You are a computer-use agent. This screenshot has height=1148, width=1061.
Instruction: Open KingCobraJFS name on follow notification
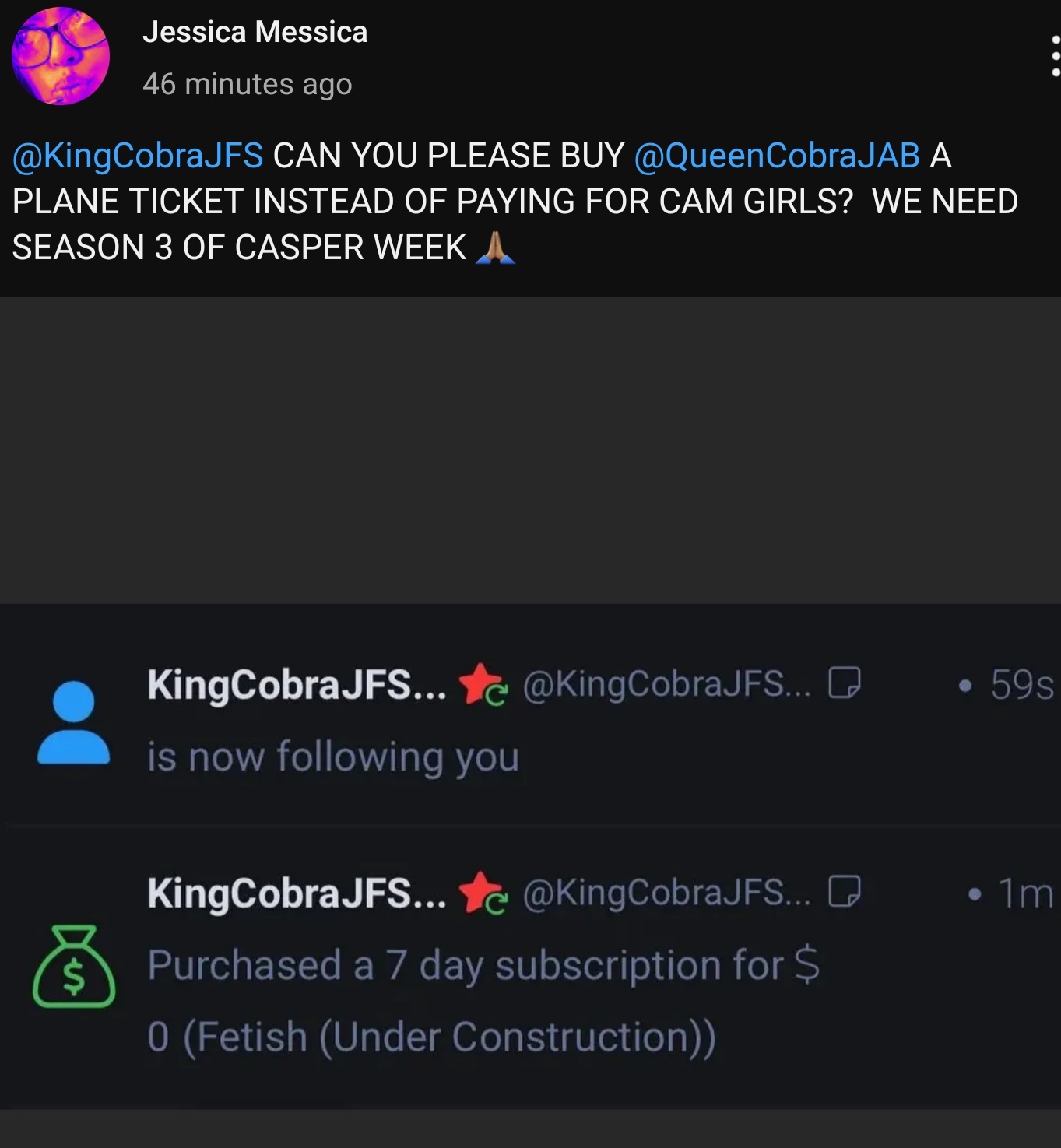pos(297,685)
